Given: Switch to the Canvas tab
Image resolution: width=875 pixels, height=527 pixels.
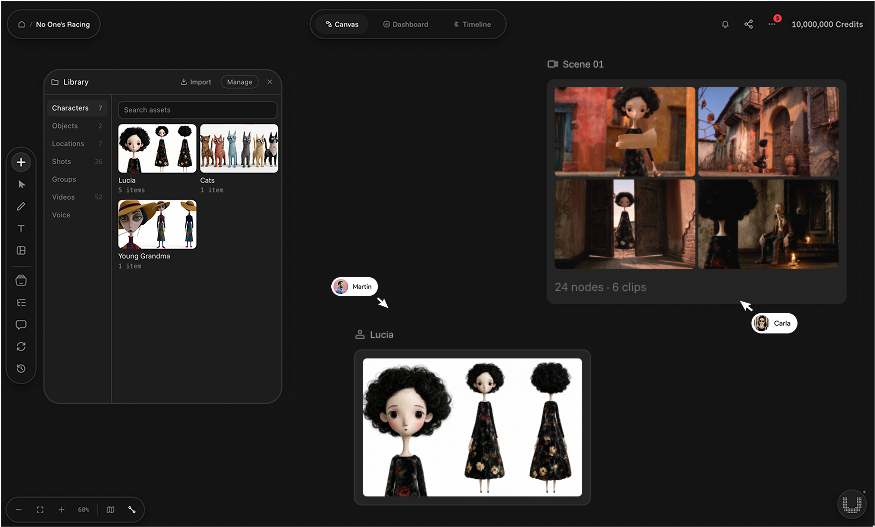Looking at the screenshot, I should click(x=342, y=25).
